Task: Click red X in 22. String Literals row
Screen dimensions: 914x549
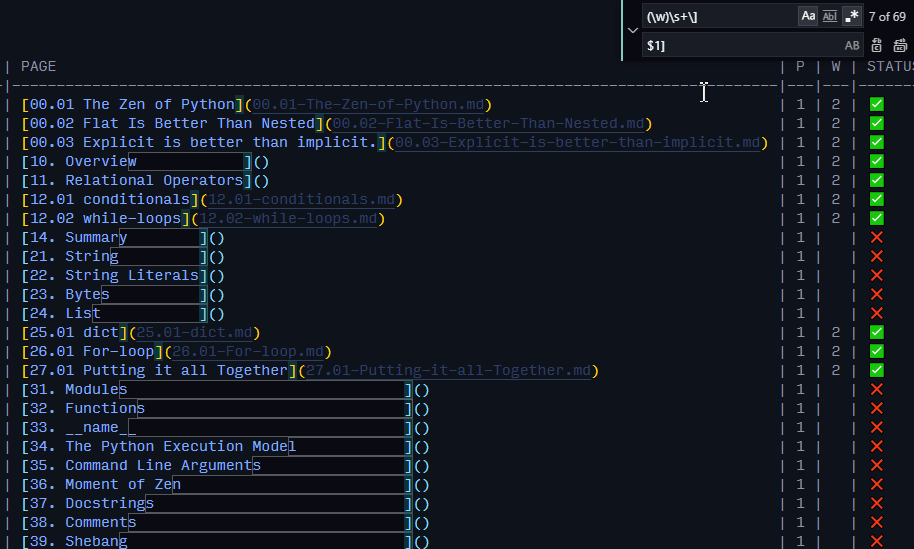Action: [x=877, y=276]
